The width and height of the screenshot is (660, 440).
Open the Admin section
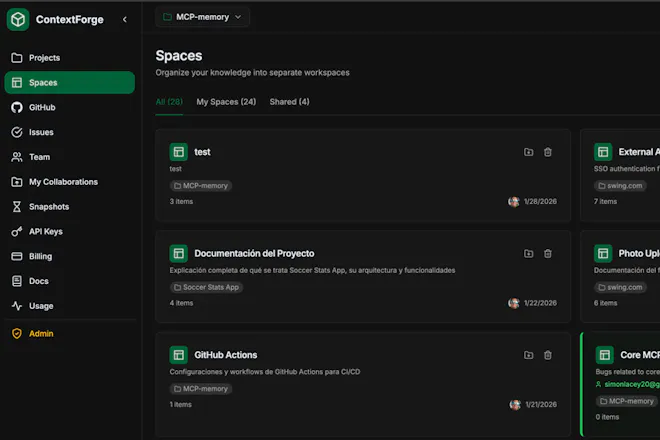pyautogui.click(x=70, y=334)
